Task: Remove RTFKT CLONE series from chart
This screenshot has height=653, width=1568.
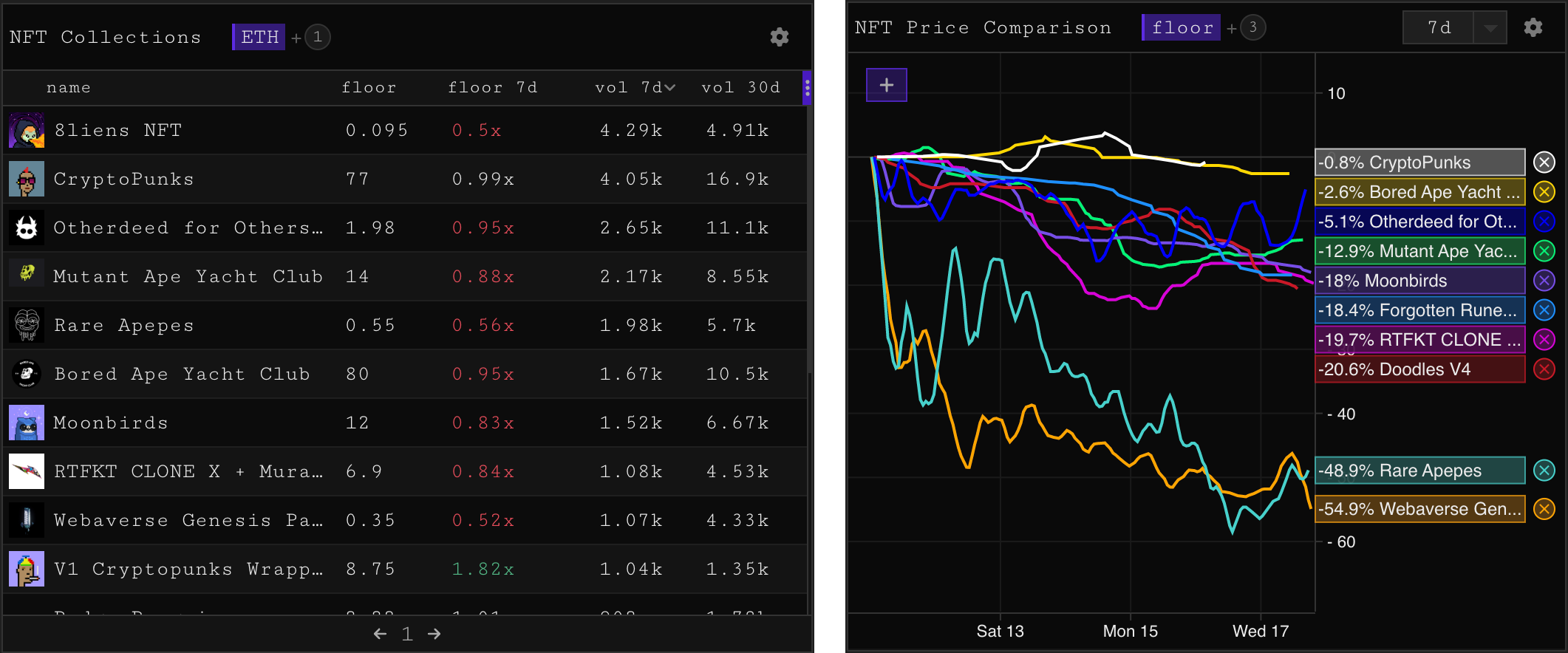Action: coord(1544,340)
